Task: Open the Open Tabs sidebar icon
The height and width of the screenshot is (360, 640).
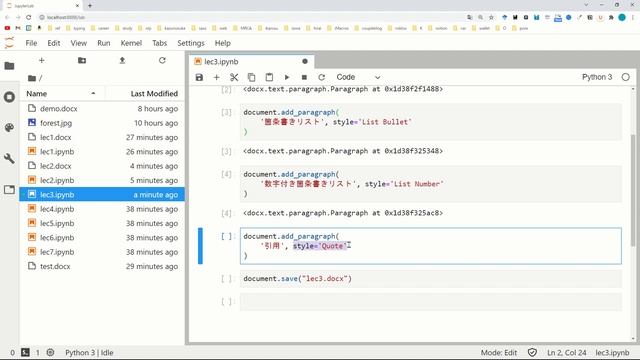Action: 9,189
